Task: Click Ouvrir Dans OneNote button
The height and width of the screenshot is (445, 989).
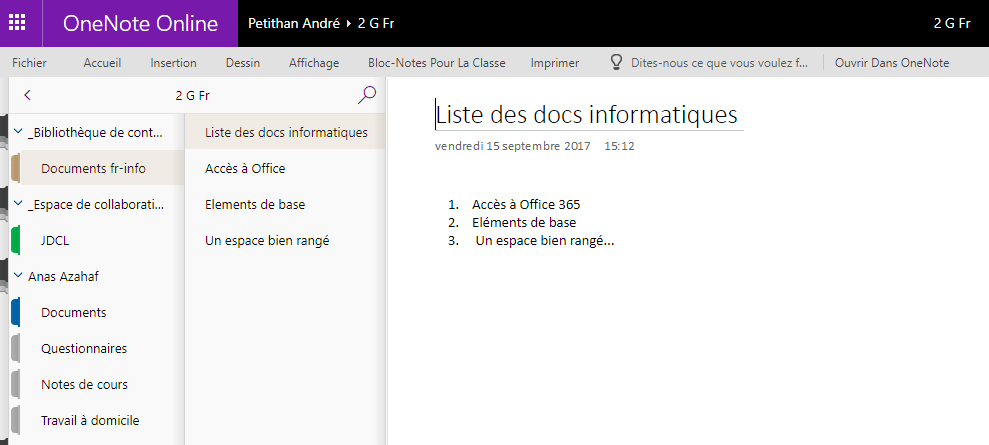Action: click(x=892, y=63)
